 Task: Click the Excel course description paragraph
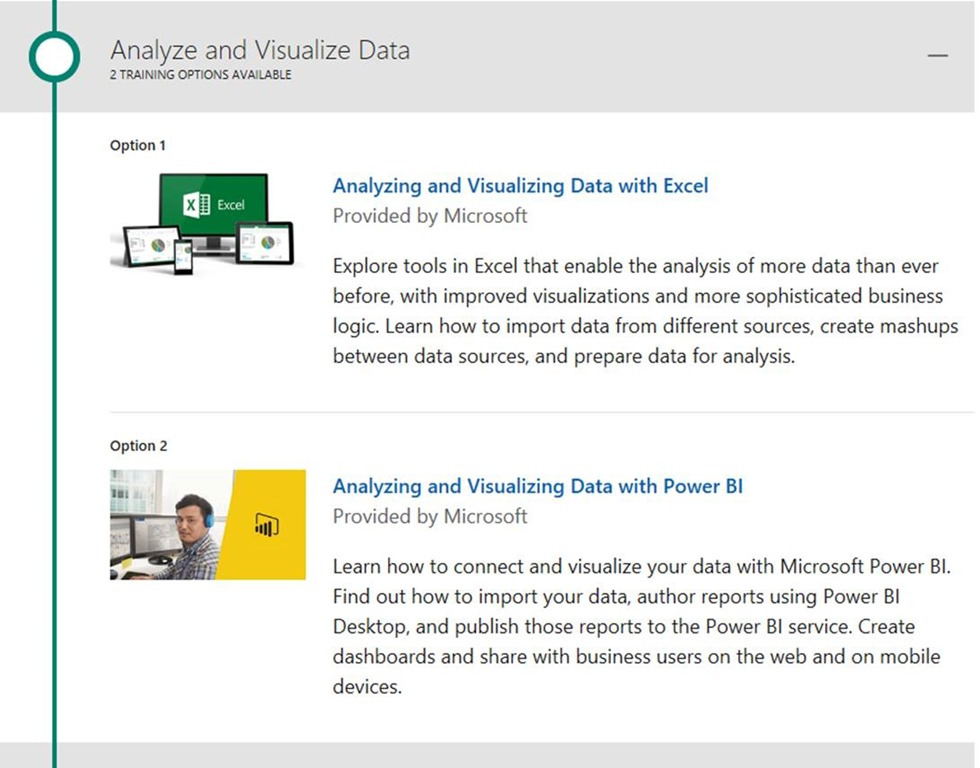point(644,312)
